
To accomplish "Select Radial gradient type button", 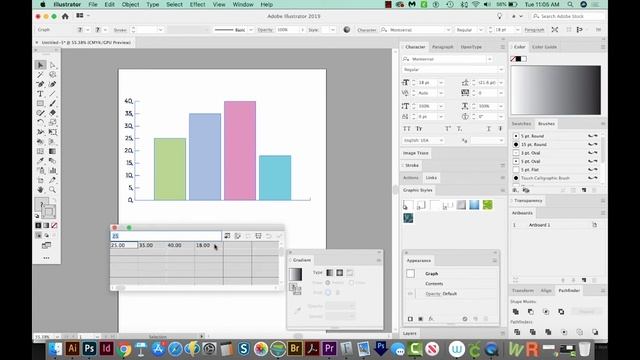I will pyautogui.click(x=340, y=273).
